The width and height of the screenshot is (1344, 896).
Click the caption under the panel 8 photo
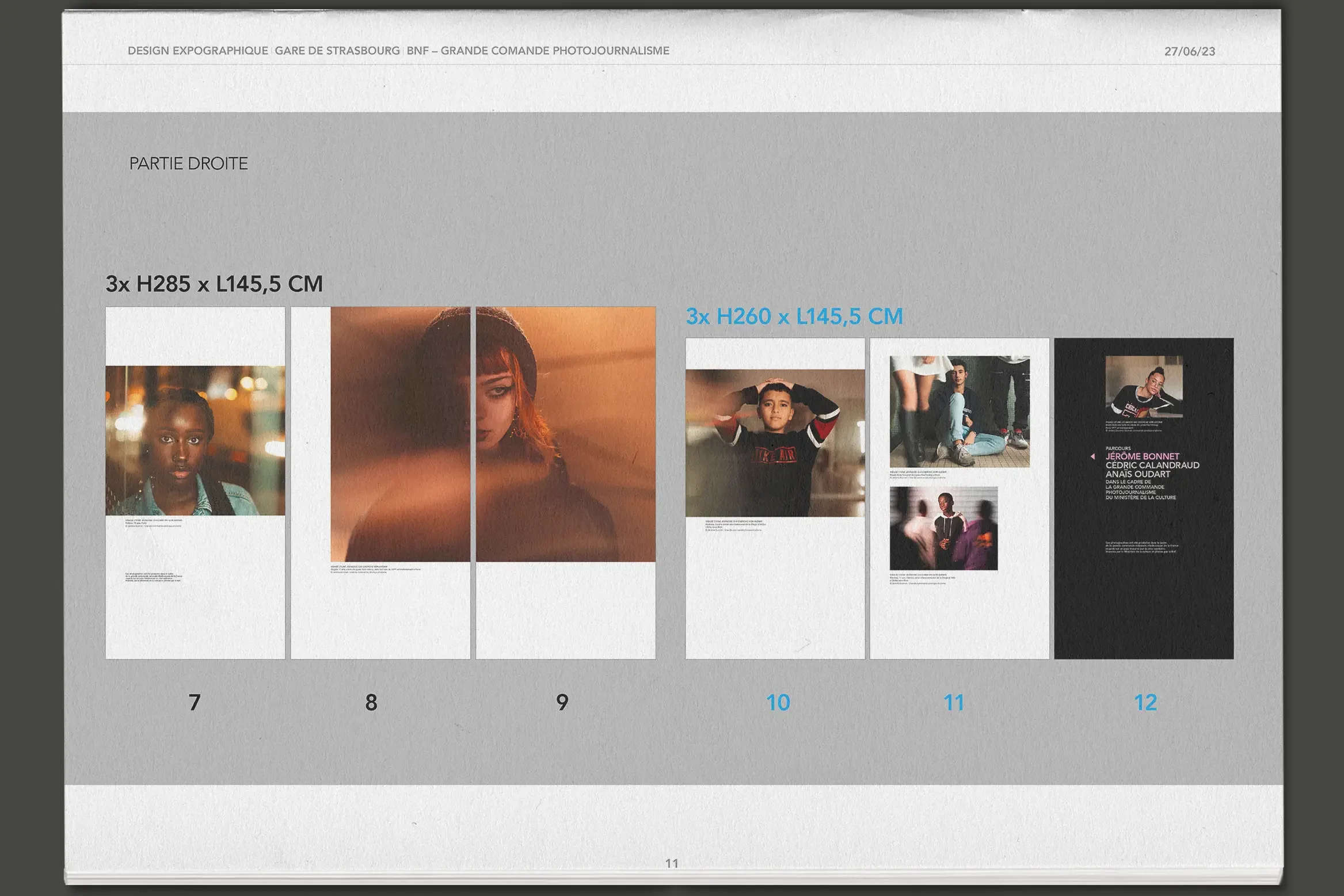click(x=375, y=569)
